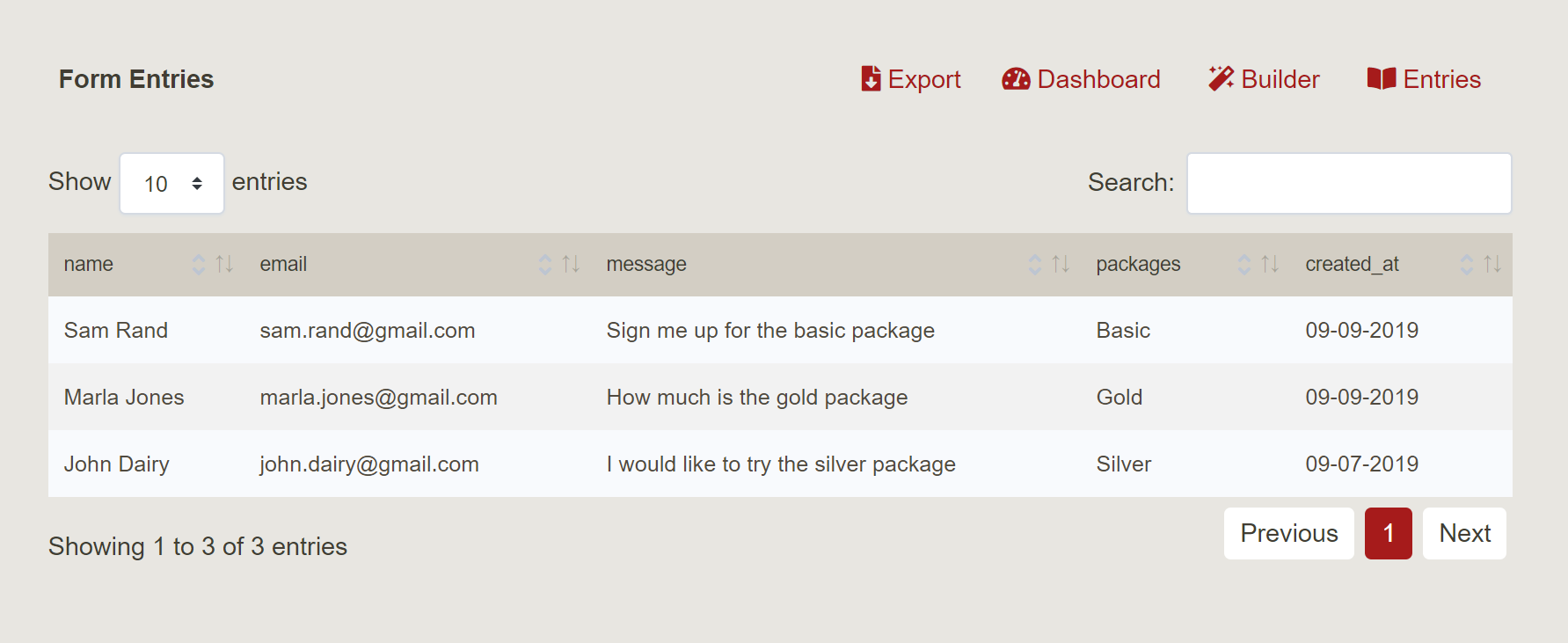Sort table by message column arrows
Screen dimensions: 1568x643
pos(1048,264)
